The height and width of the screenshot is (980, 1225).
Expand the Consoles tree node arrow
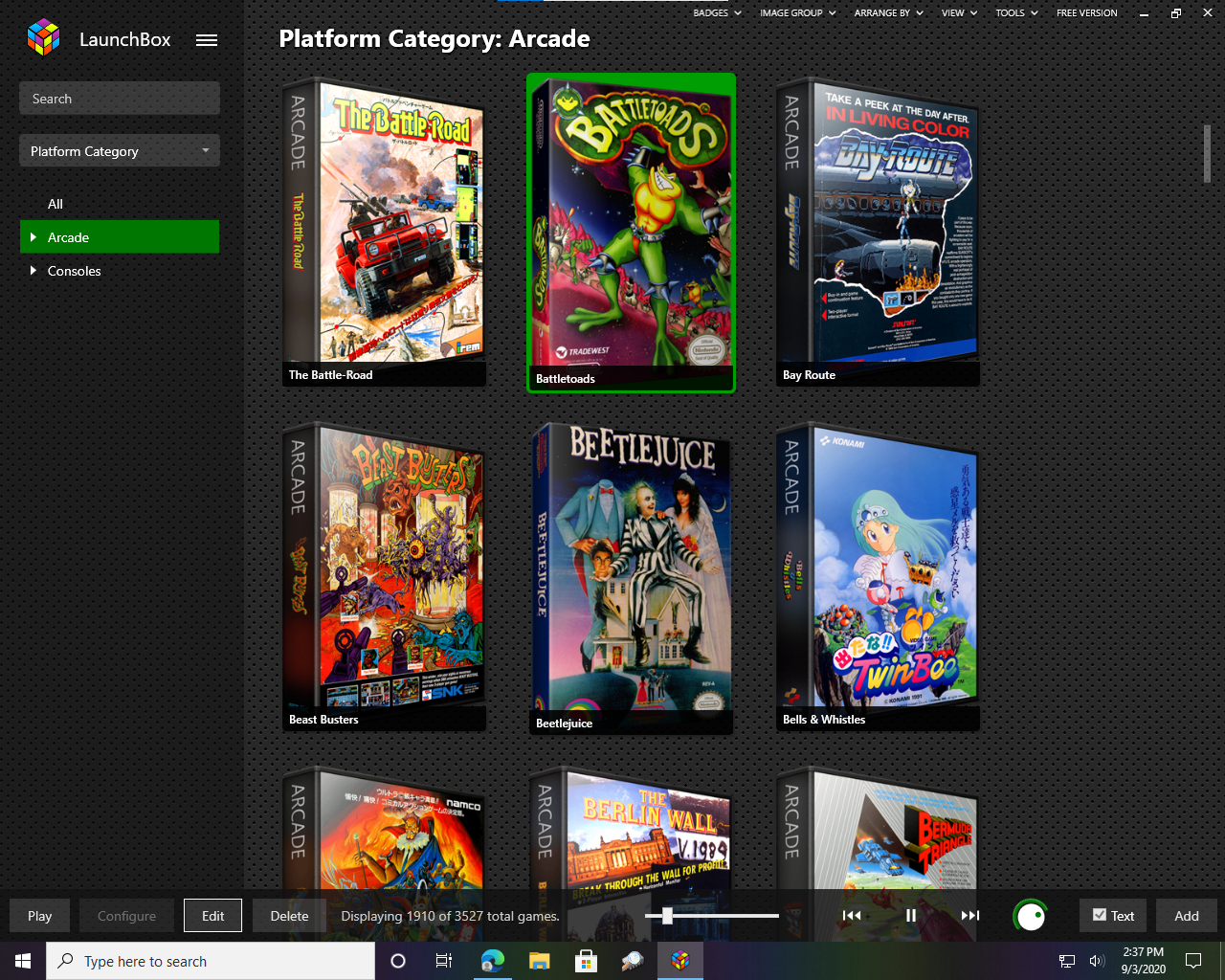(x=33, y=271)
